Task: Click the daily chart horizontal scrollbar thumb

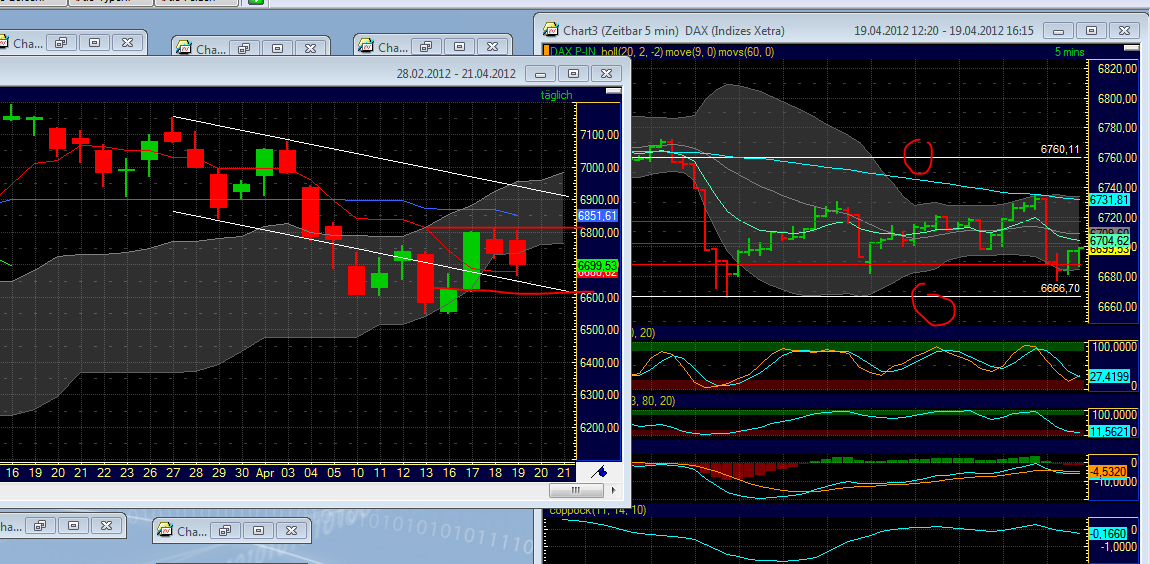Action: pos(576,490)
